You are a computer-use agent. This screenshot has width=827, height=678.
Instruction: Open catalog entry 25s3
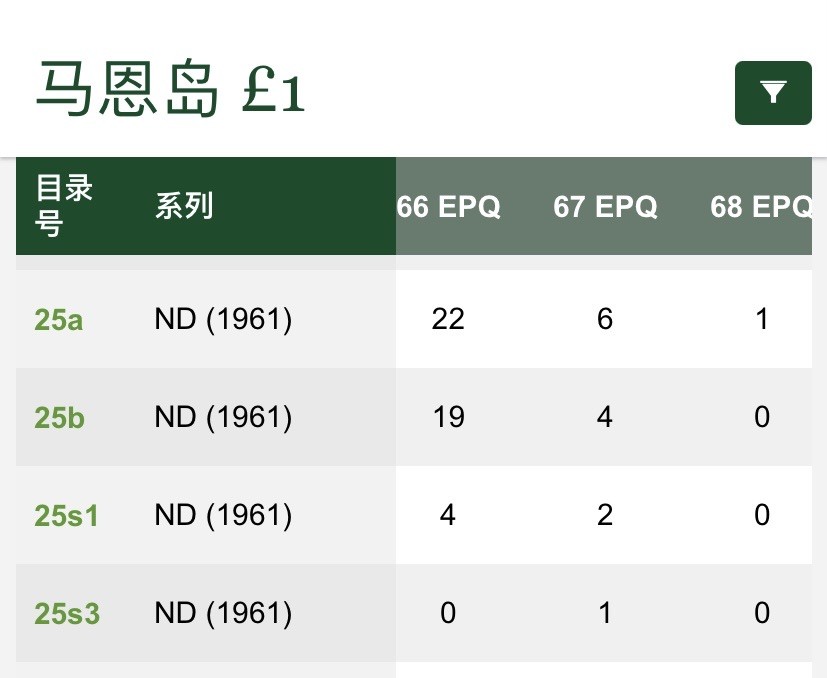pyautogui.click(x=66, y=613)
